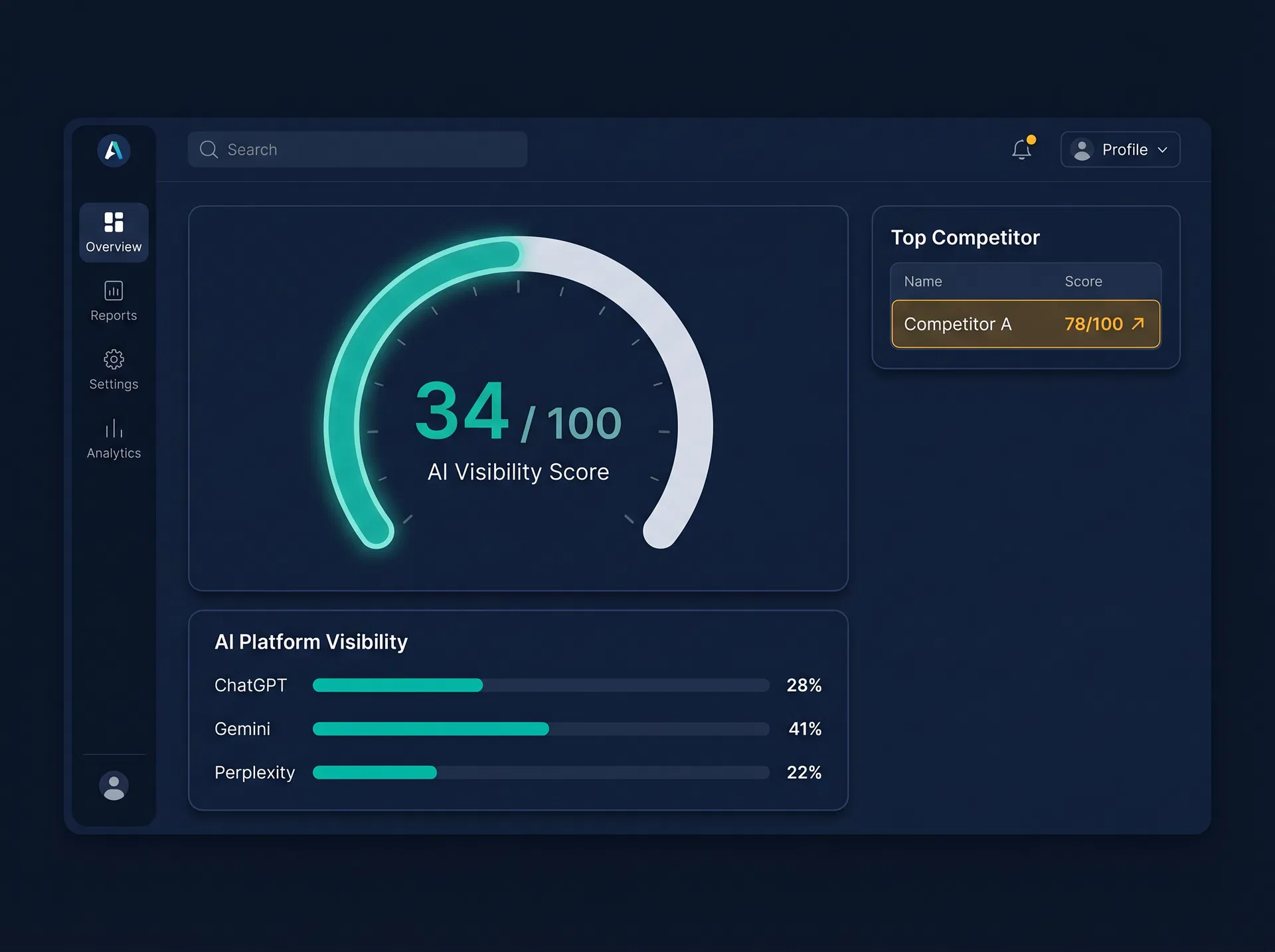Sort by Score in Top Competitor table

click(1082, 281)
